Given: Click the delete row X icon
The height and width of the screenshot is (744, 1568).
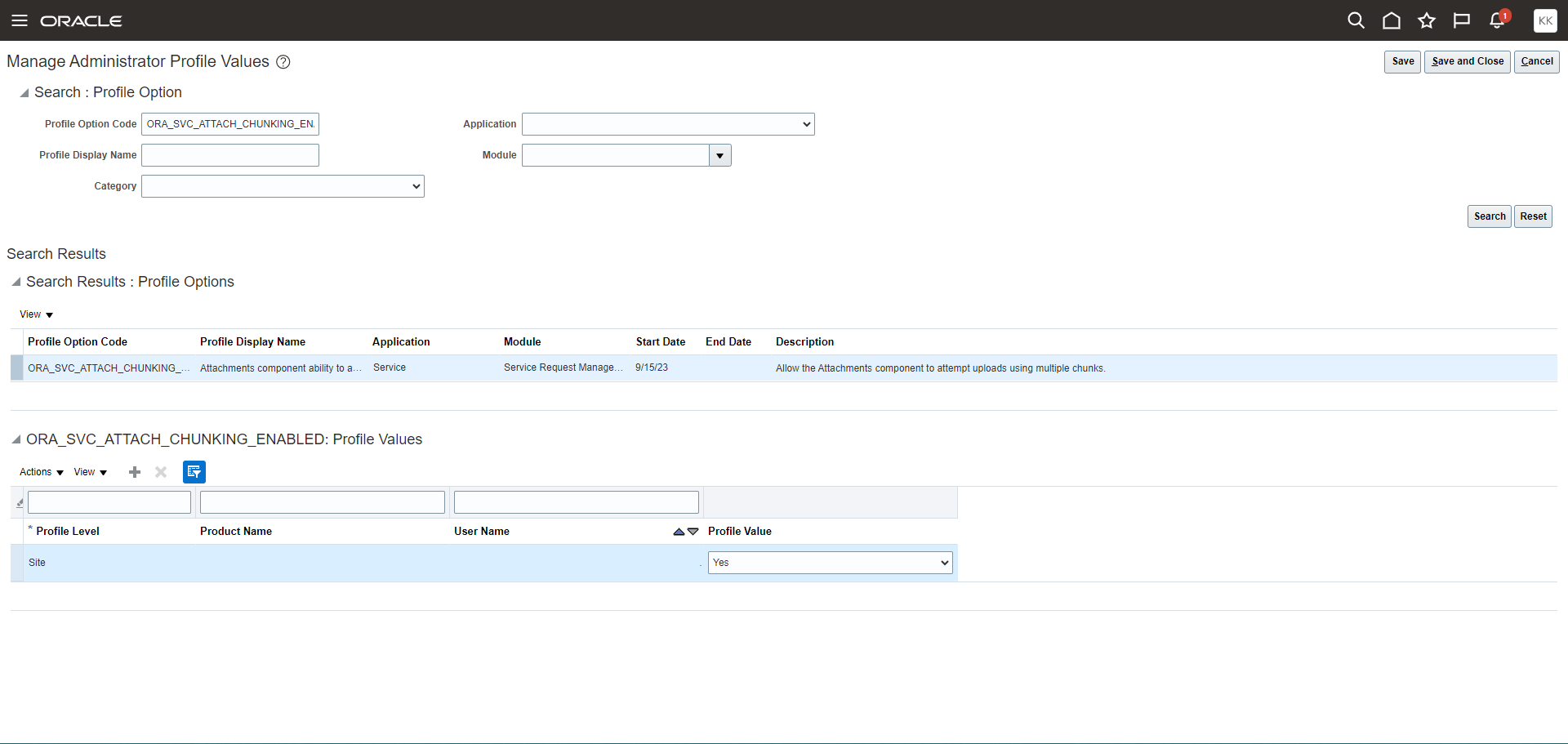Looking at the screenshot, I should [x=160, y=472].
